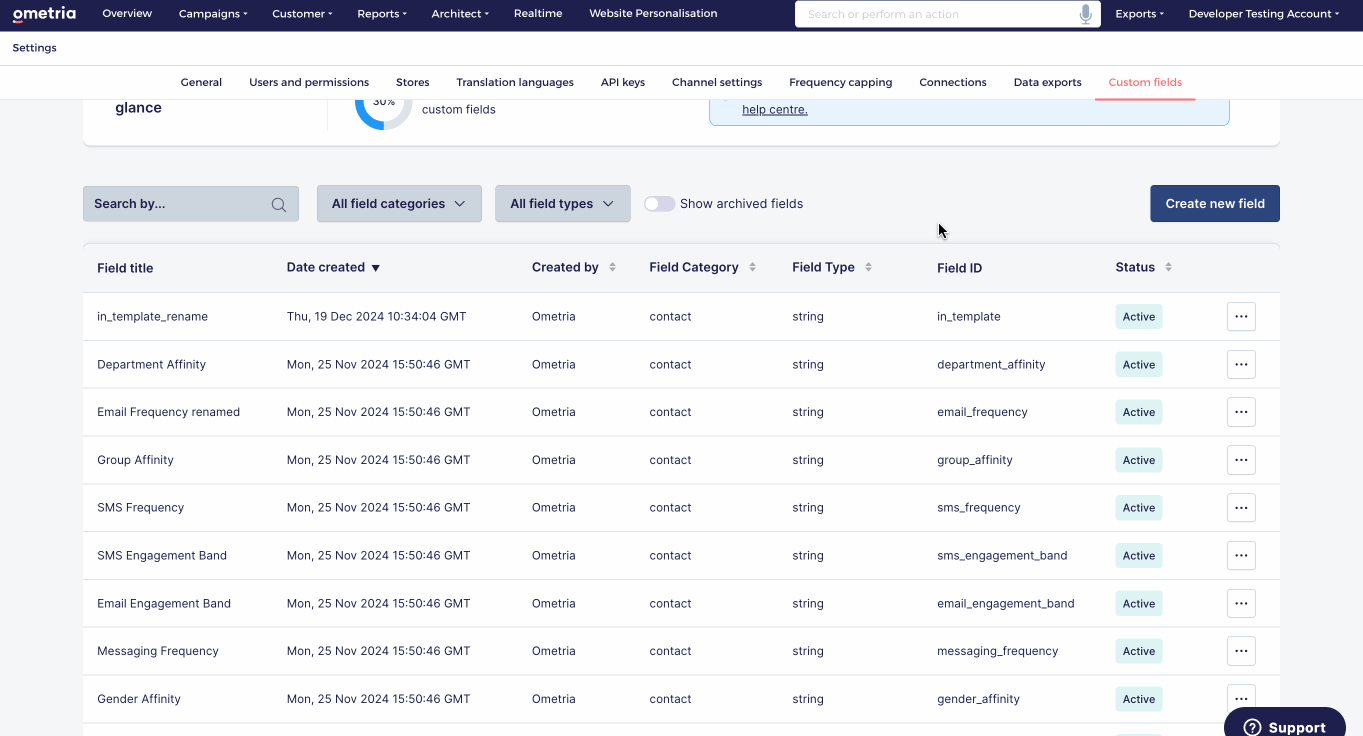Click the Field title column header
Image resolution: width=1363 pixels, height=736 pixels.
pyautogui.click(x=125, y=268)
